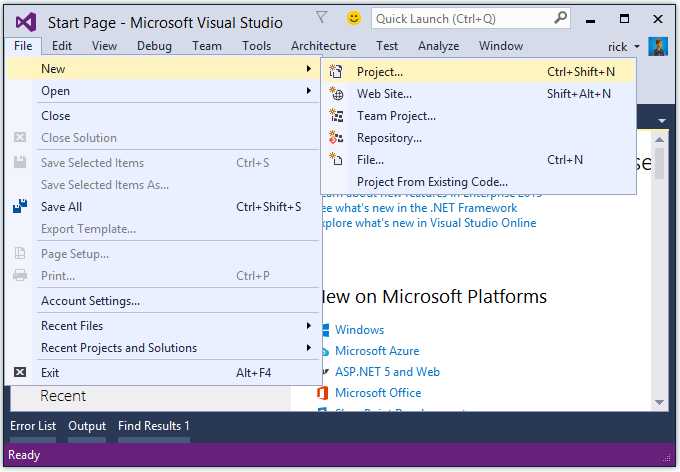Screen dimensions: 680x472
Task: Select Exit from the File menu
Action: [164, 373]
